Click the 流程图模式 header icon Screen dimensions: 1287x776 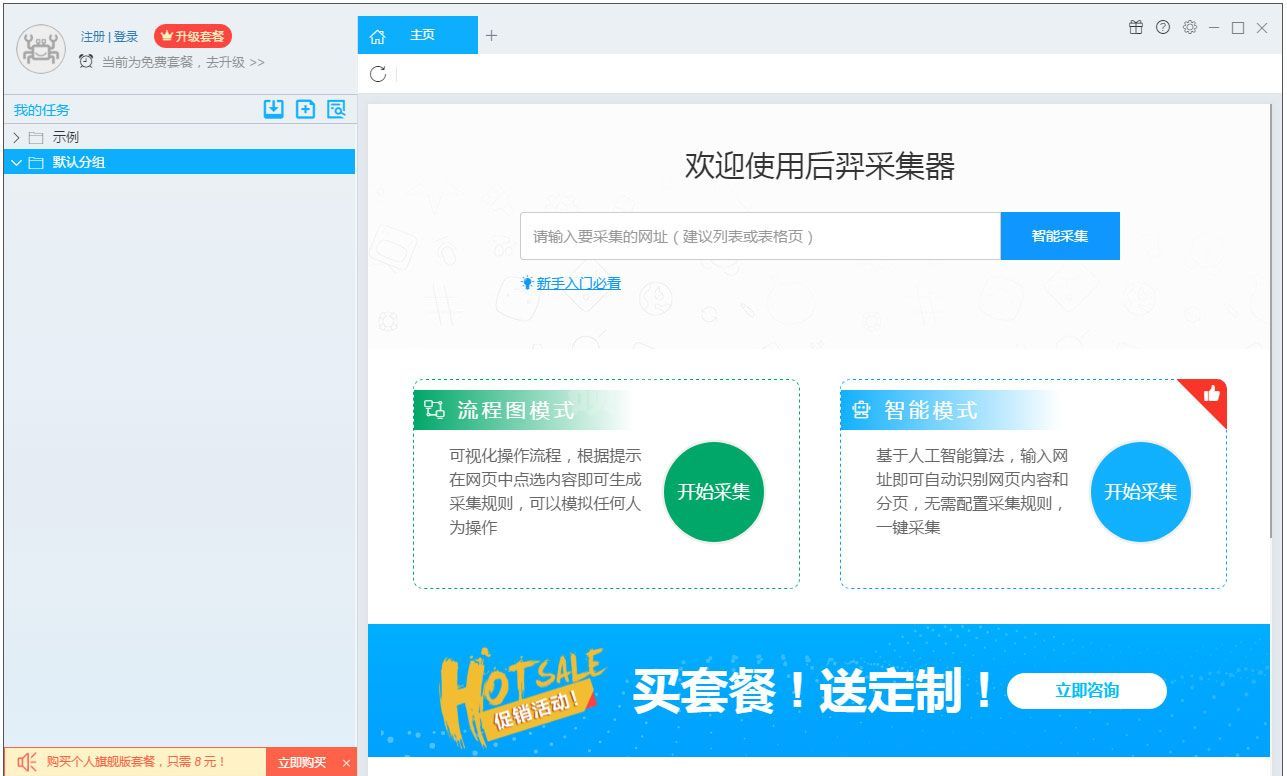tap(434, 409)
